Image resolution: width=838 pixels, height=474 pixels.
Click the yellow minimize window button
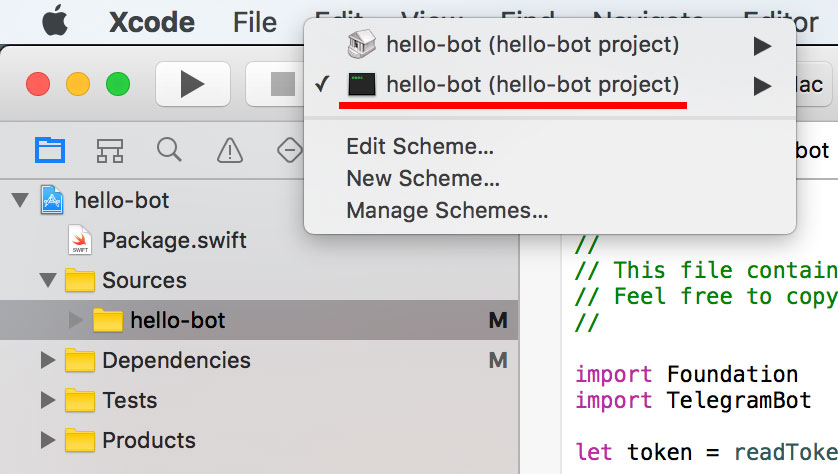point(78,84)
